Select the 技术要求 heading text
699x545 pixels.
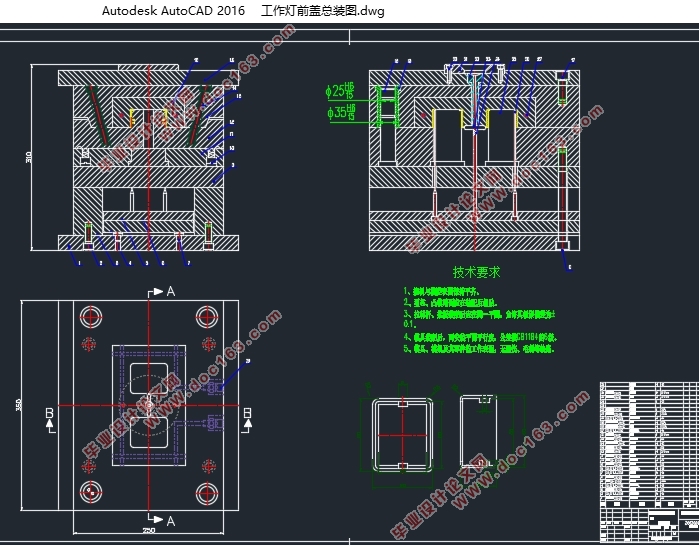click(x=476, y=272)
